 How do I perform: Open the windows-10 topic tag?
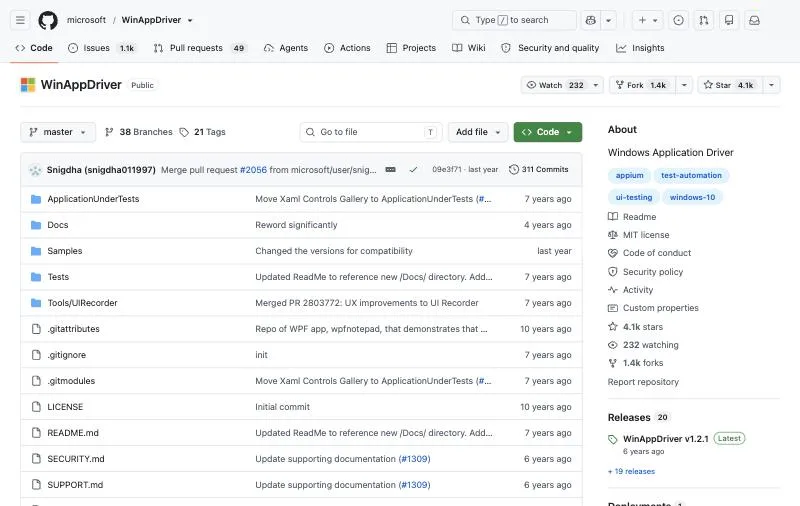click(x=692, y=197)
